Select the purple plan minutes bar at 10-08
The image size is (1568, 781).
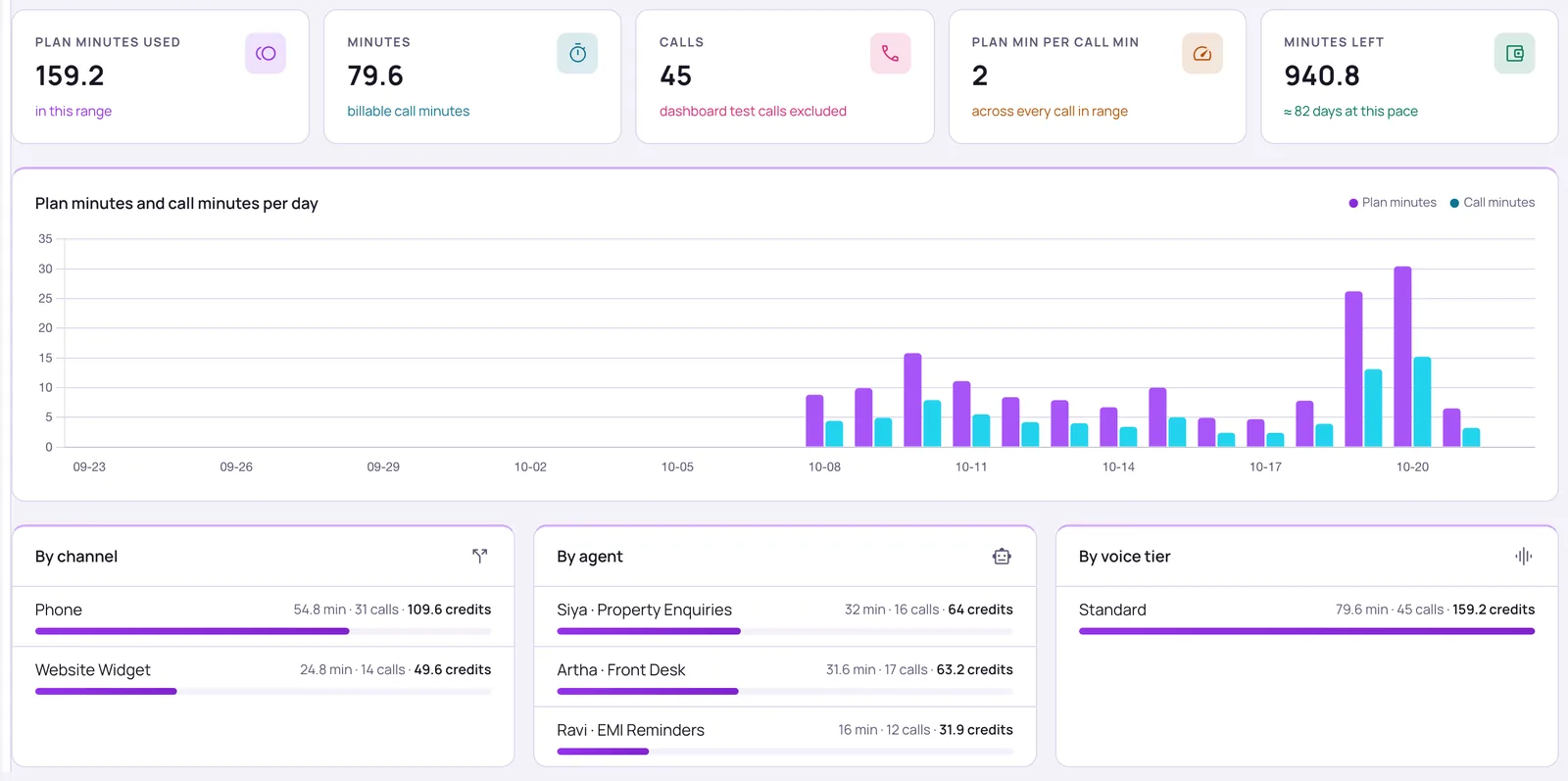[x=814, y=421]
